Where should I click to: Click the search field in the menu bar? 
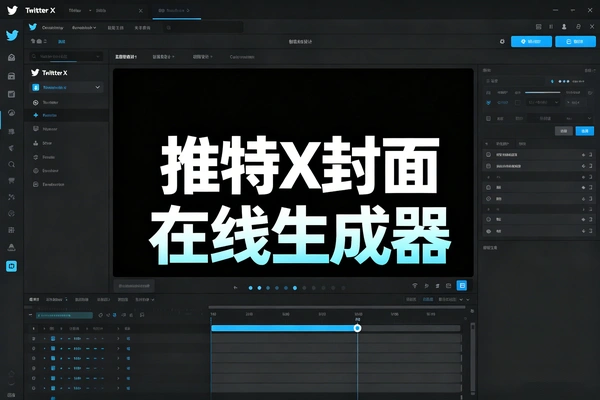pyautogui.click(x=203, y=28)
